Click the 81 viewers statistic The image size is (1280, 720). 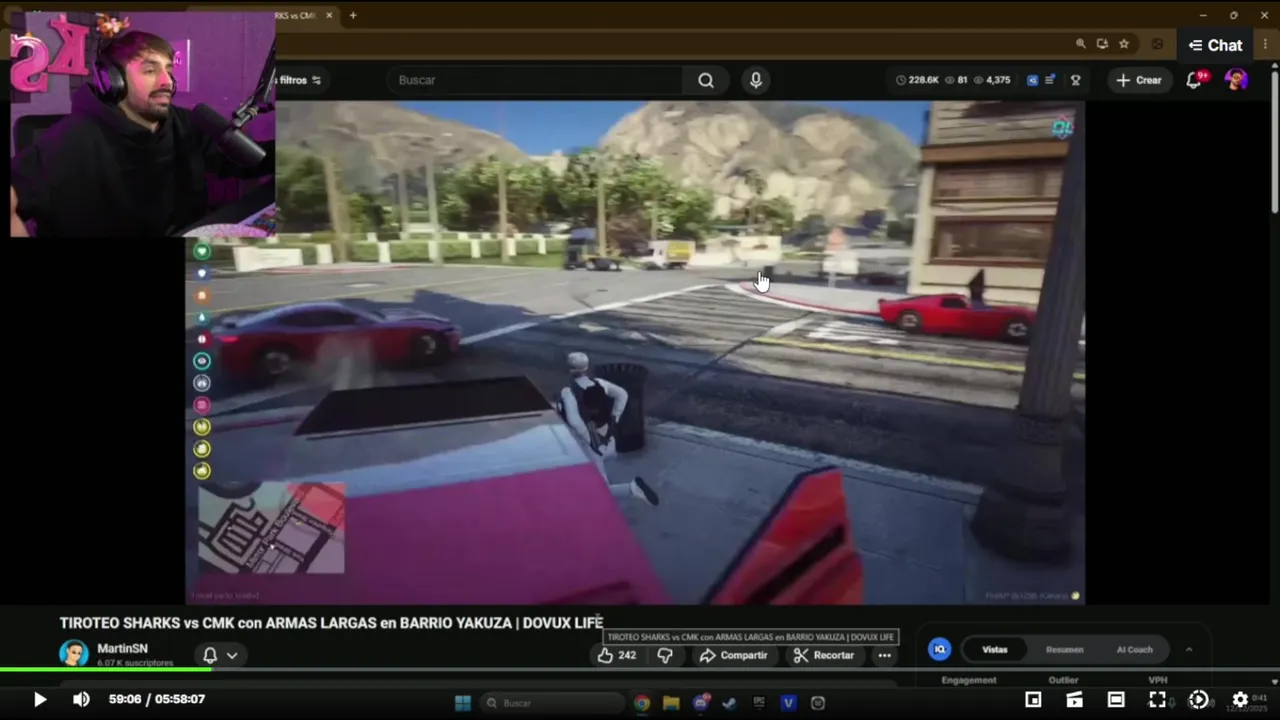coord(956,80)
